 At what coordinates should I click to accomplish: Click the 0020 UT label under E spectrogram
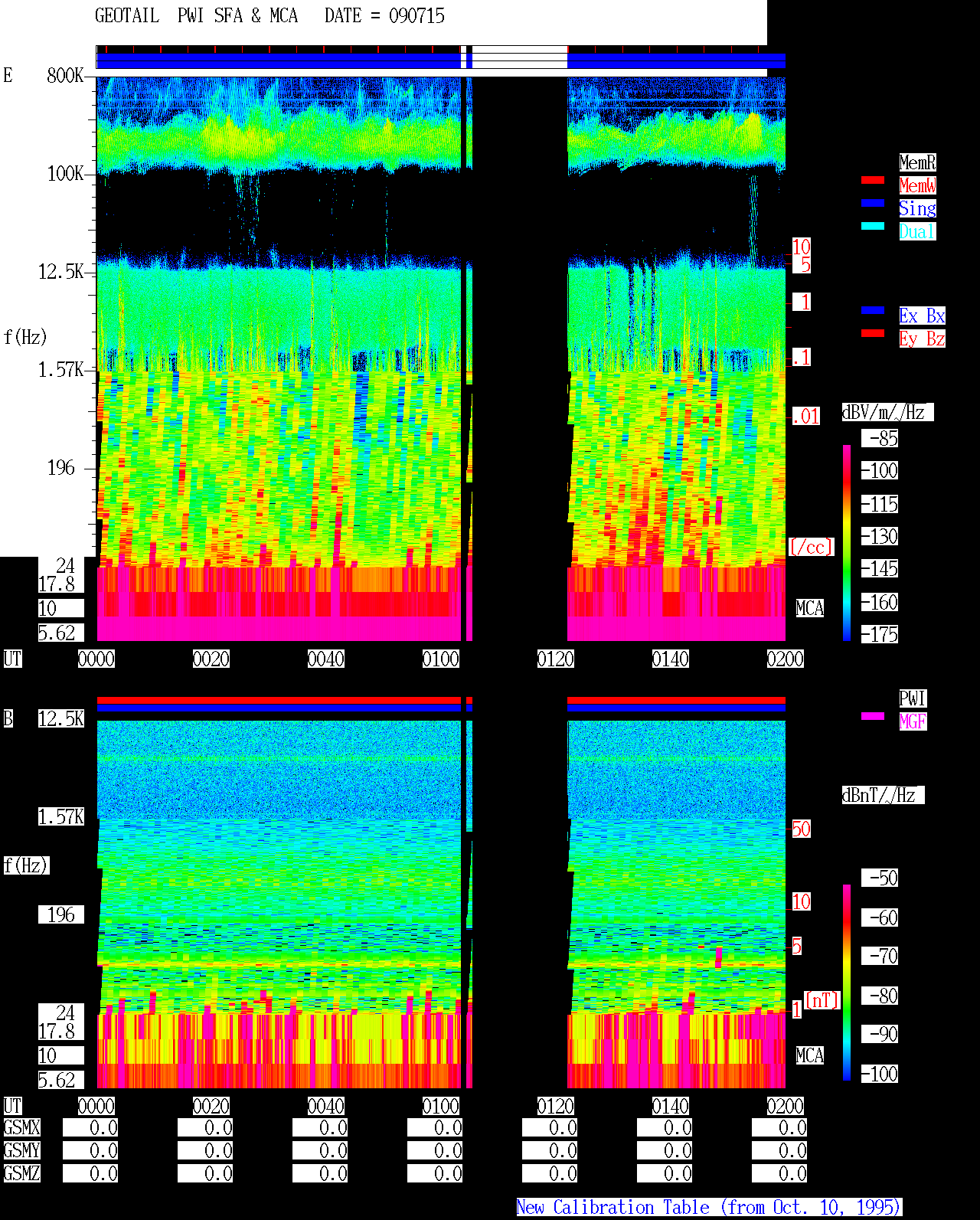(x=211, y=659)
